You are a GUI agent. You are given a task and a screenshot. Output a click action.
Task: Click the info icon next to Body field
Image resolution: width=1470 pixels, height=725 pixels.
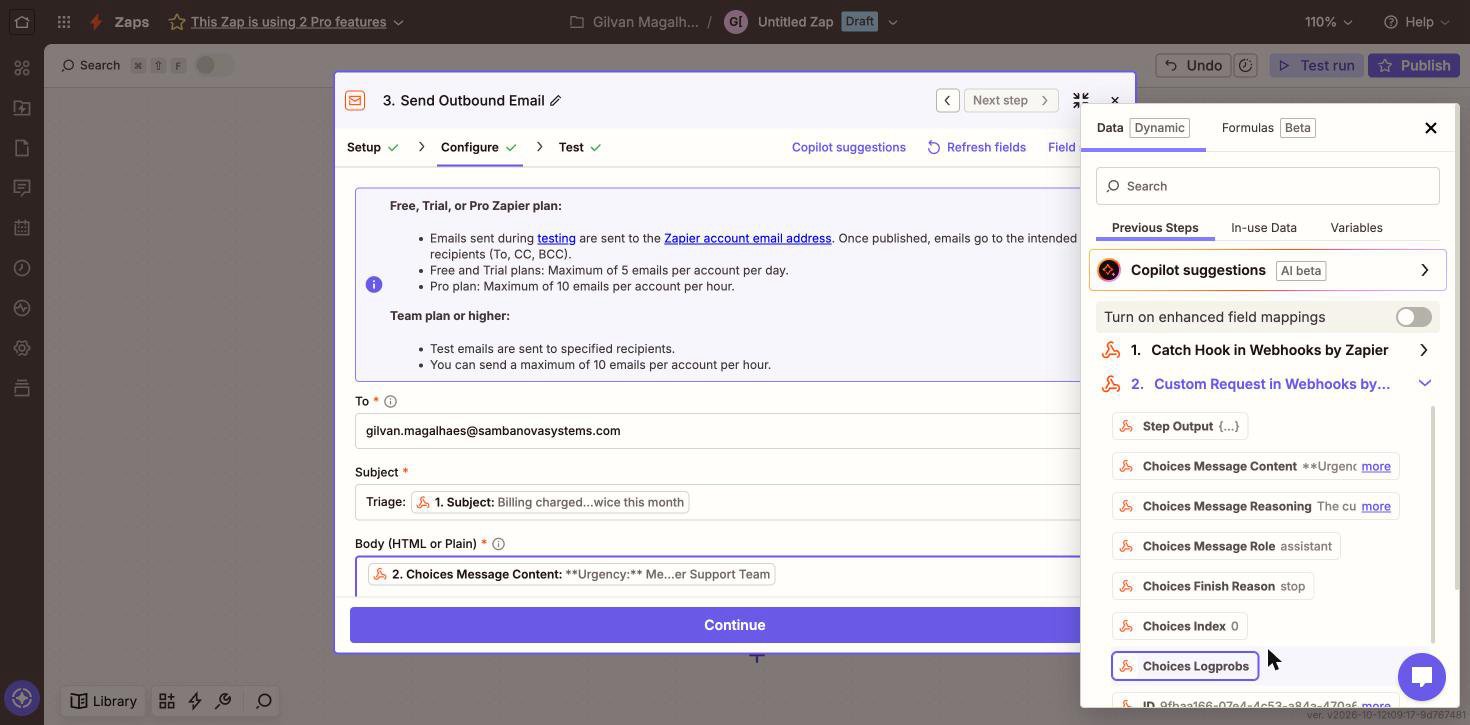[498, 544]
